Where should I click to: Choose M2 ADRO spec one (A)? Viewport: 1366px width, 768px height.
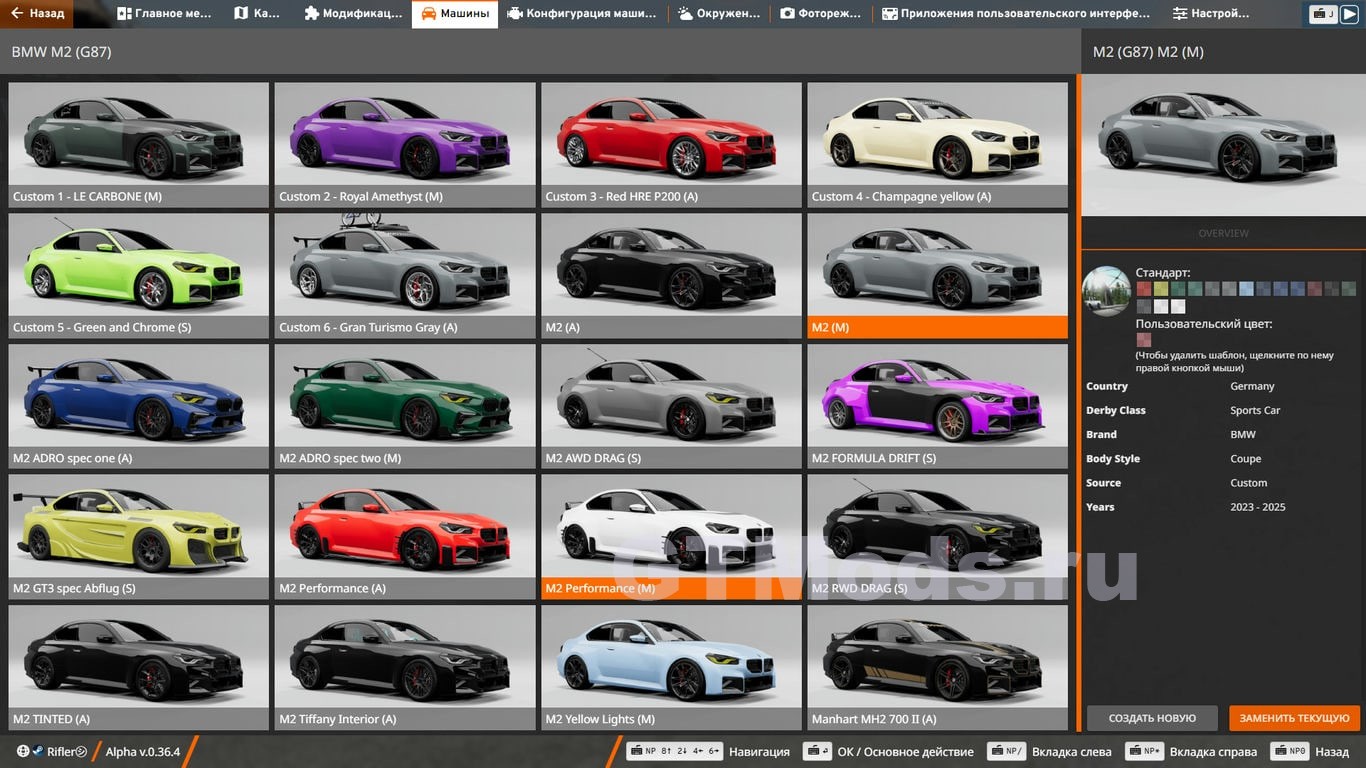tap(138, 406)
